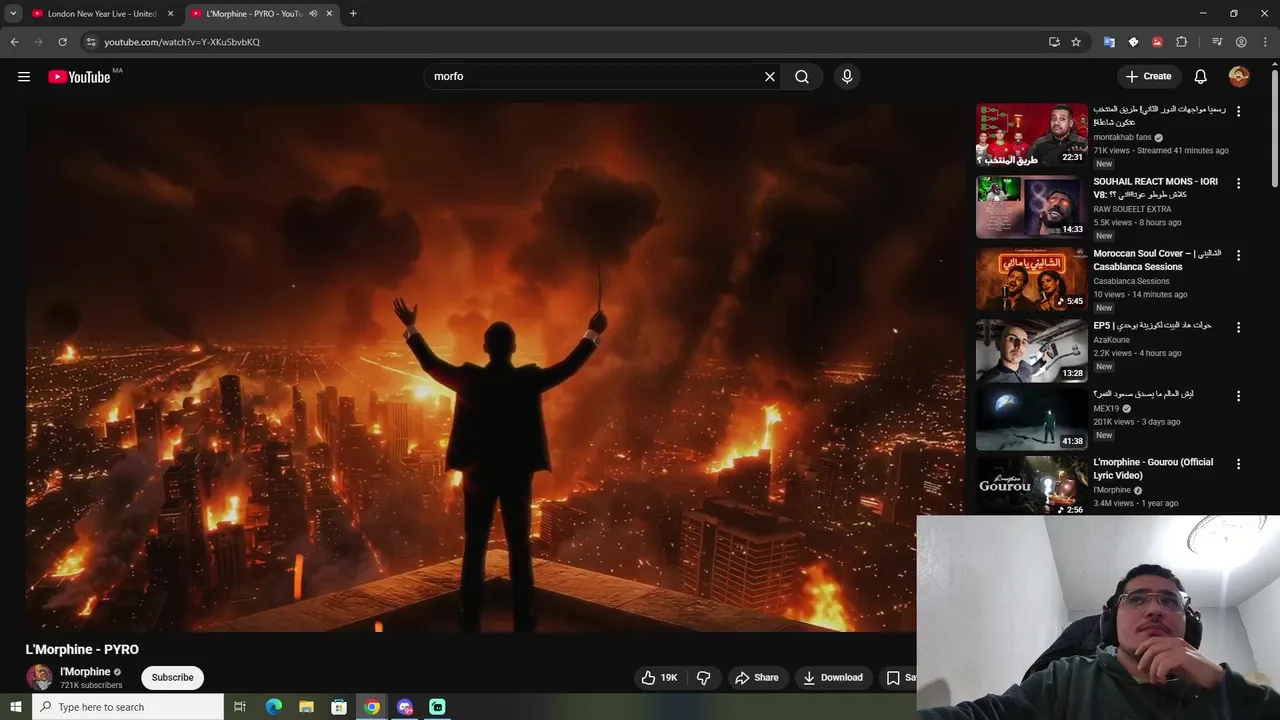This screenshot has width=1280, height=720.
Task: Click Windows 'Type here to search' box
Action: click(127, 707)
